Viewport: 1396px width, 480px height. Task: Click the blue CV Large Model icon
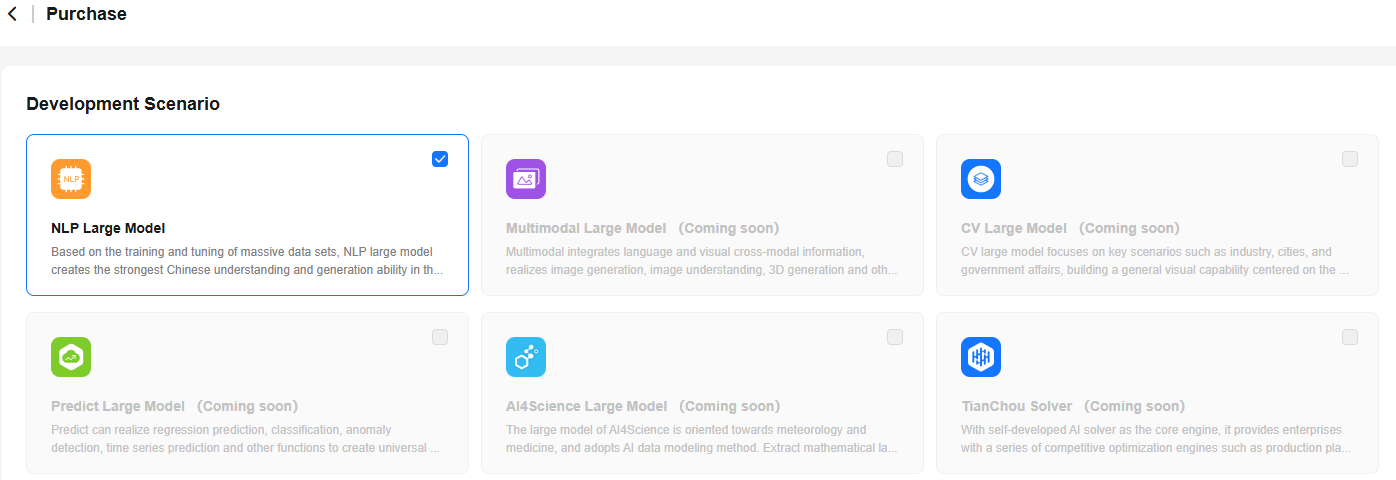981,179
